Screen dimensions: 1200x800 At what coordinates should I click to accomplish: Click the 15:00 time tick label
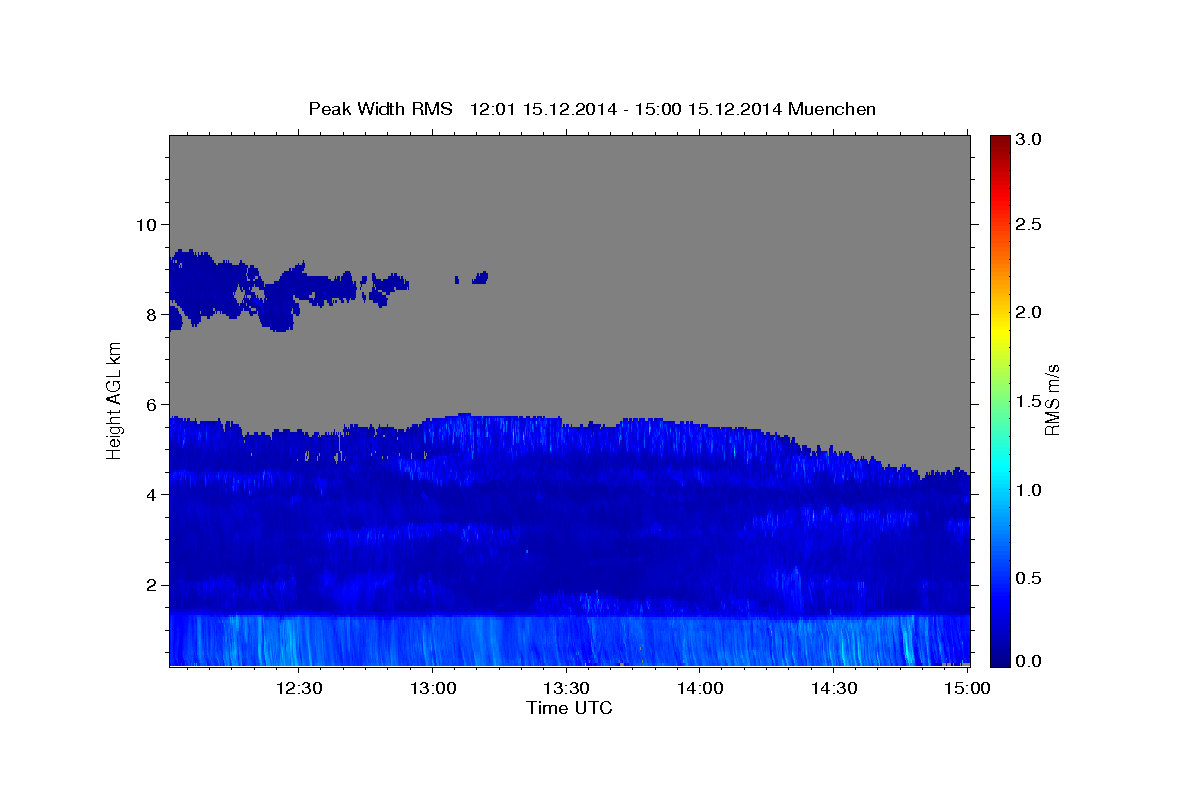pos(968,688)
